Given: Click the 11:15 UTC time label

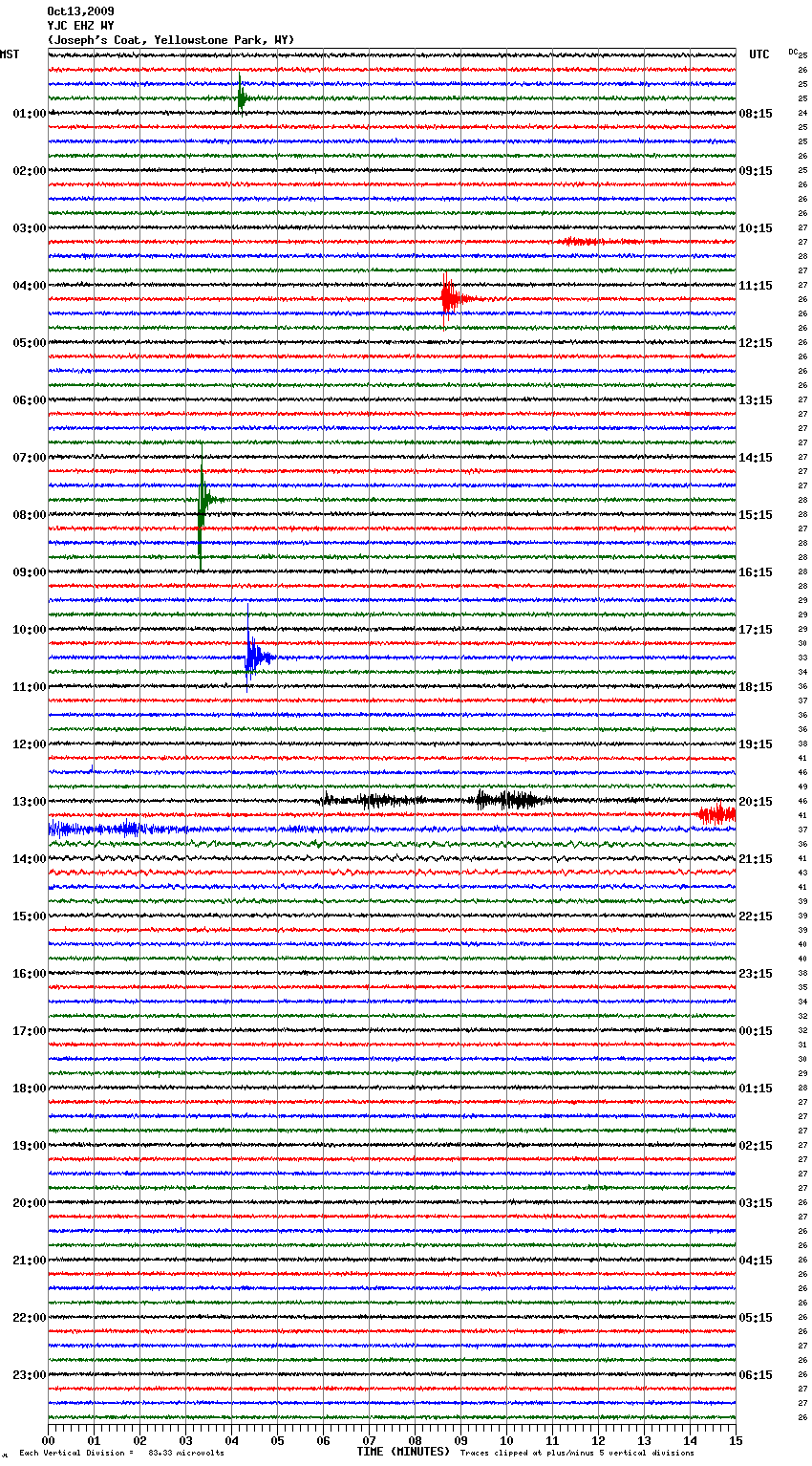Looking at the screenshot, I should click(756, 286).
